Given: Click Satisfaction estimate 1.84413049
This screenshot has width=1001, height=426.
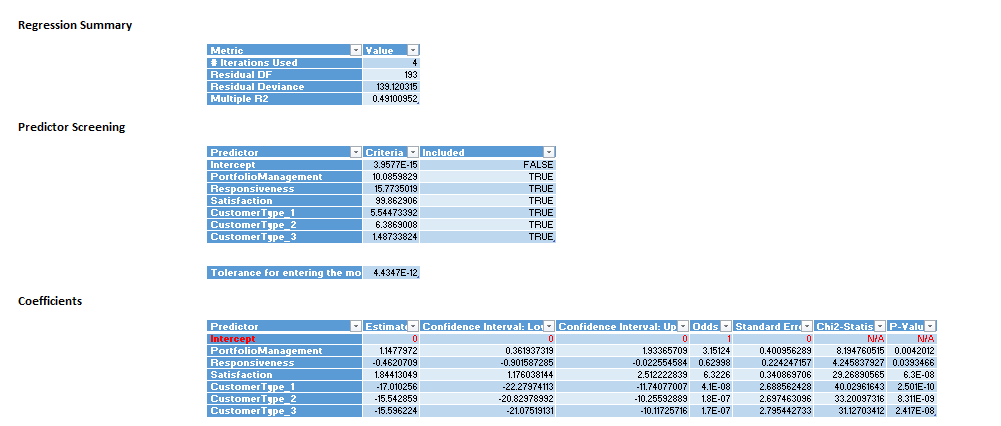Looking at the screenshot, I should tap(391, 375).
